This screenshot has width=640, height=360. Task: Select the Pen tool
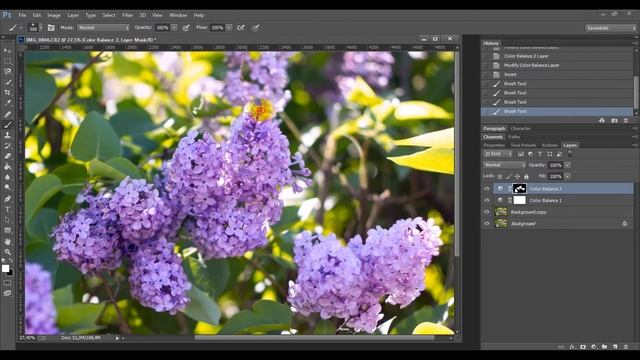7,199
